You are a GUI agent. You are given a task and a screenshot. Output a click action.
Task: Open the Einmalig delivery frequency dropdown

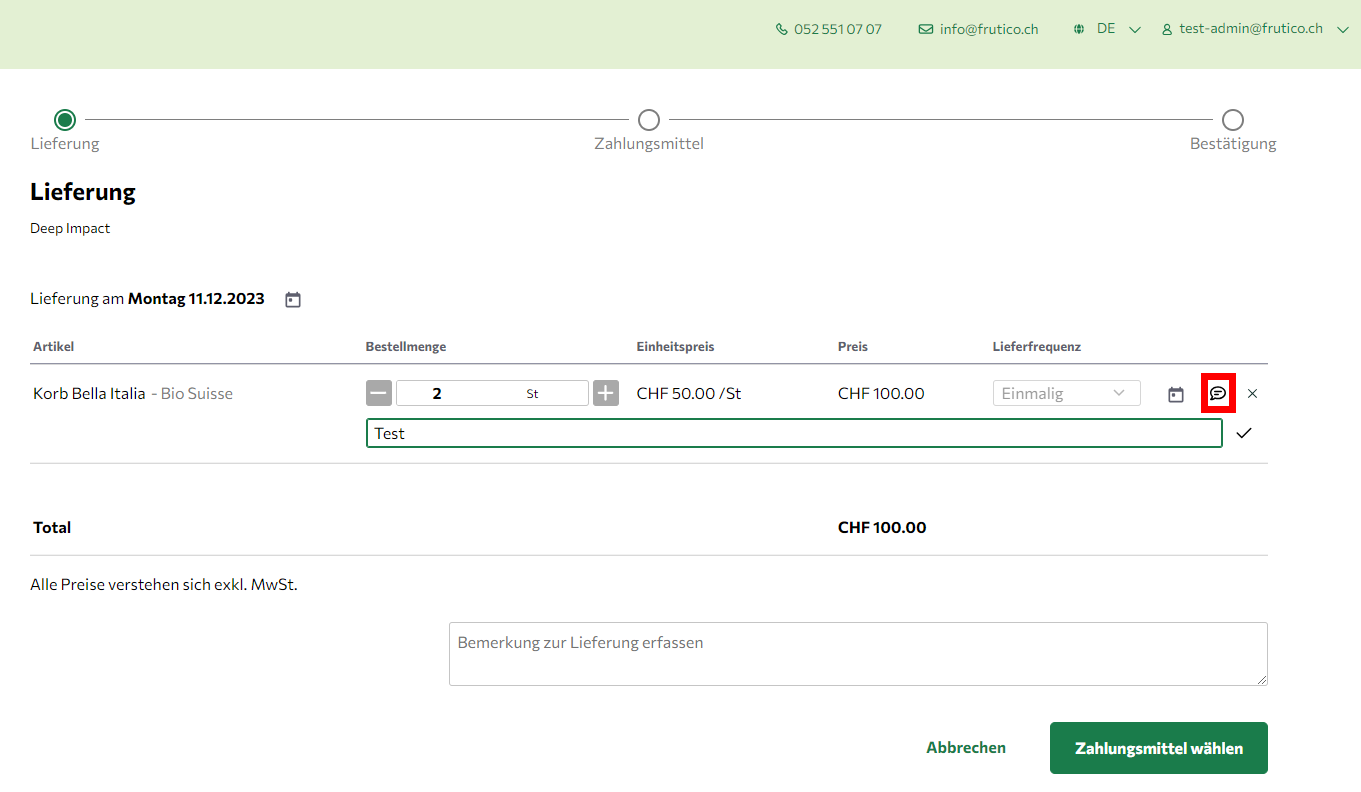[1066, 393]
